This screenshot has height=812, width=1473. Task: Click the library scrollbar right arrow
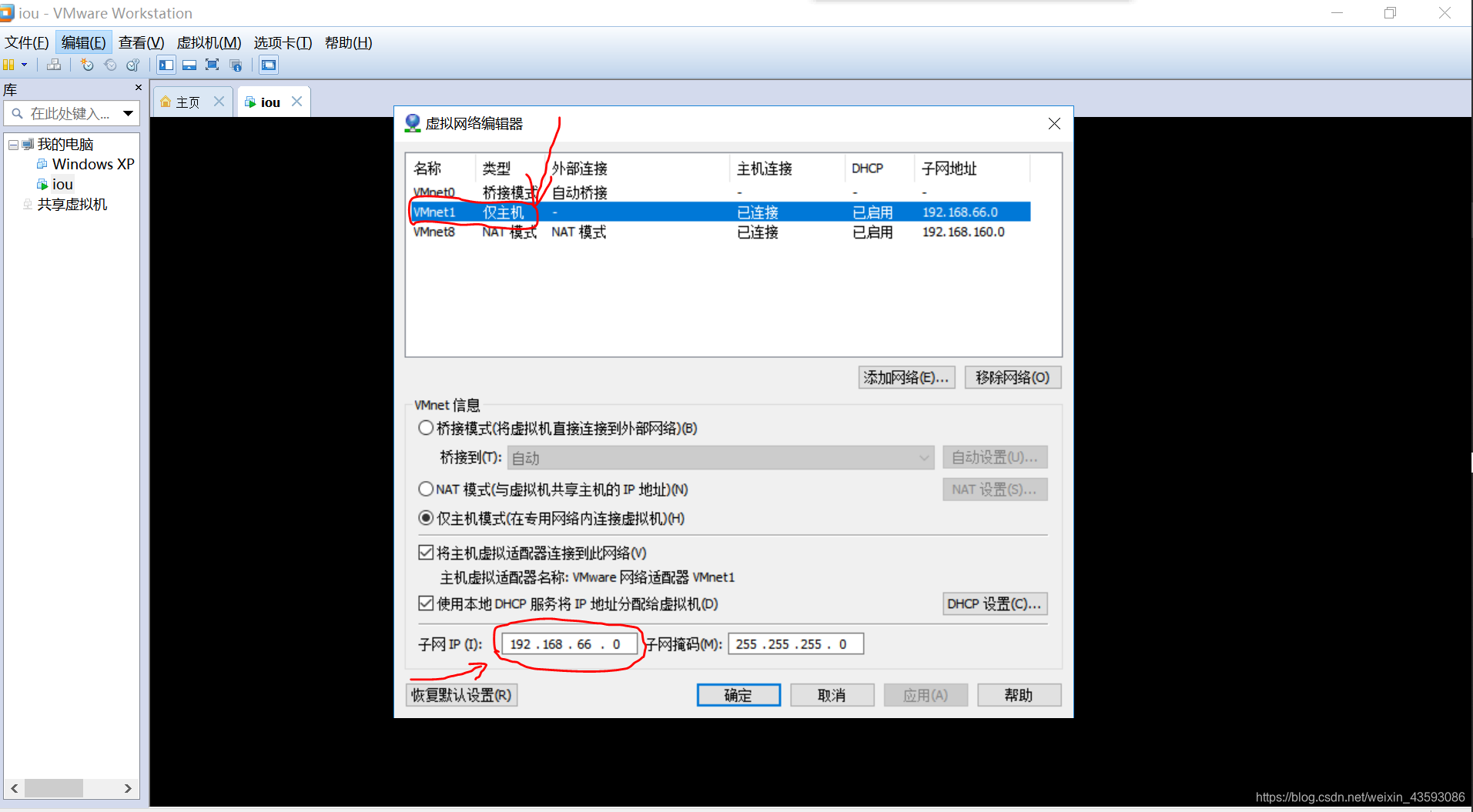point(128,788)
